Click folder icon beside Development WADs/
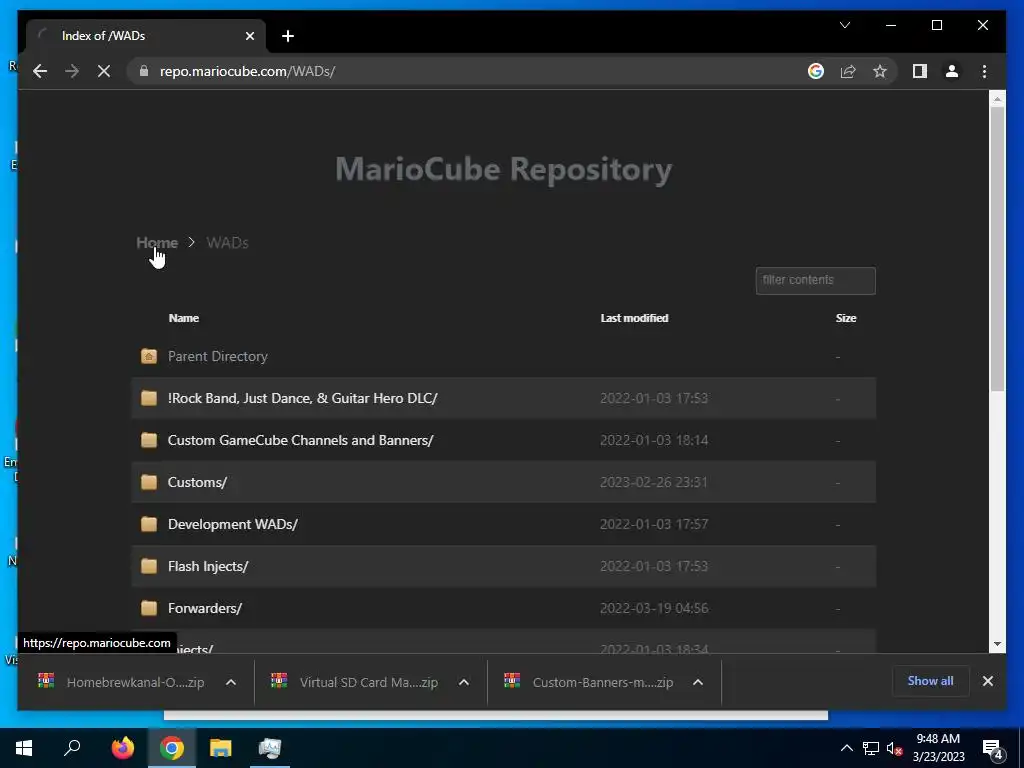1024x768 pixels. coord(149,524)
